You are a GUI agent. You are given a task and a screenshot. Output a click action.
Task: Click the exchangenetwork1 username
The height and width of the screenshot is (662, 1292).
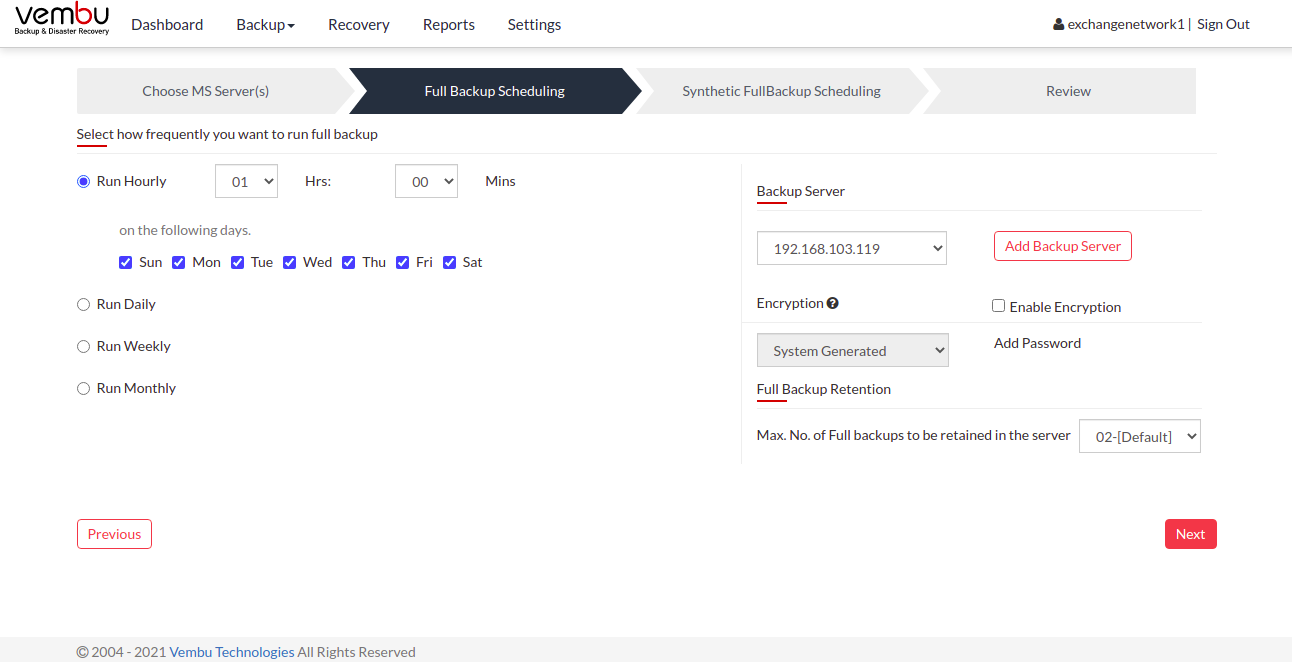click(1126, 24)
